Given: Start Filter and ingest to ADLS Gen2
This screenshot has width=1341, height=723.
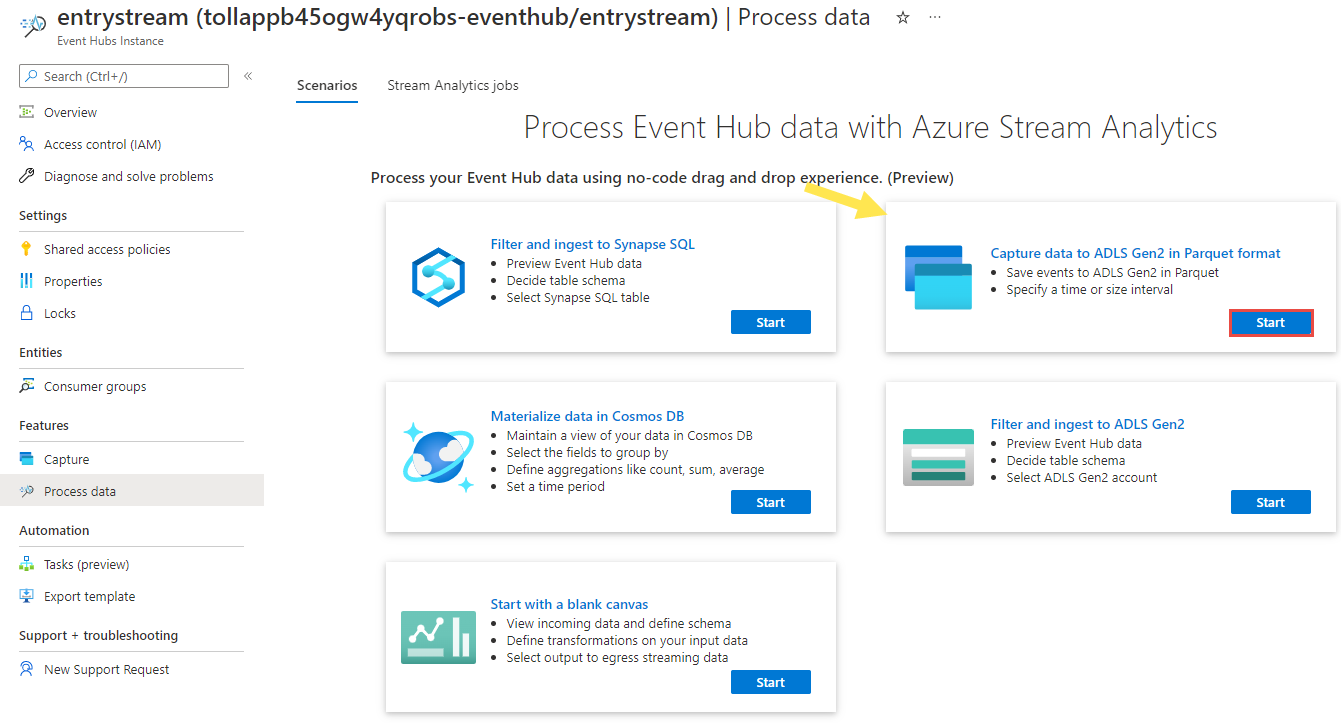Looking at the screenshot, I should coord(1271,502).
